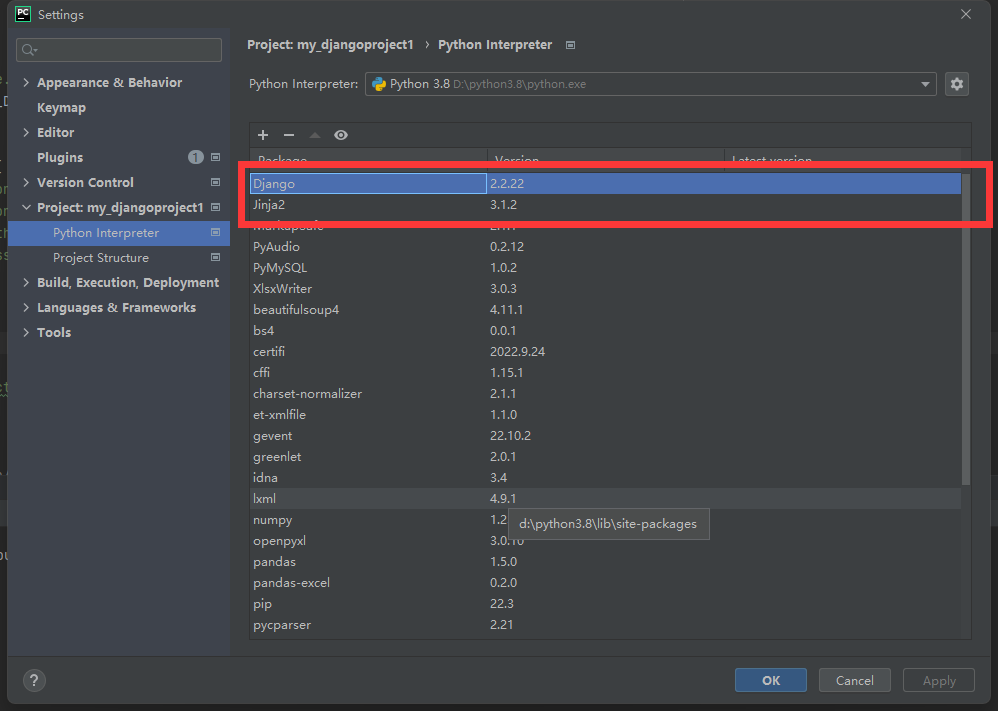Click the package list vertical scrollbar
Screen dimensions: 998x711
click(x=966, y=329)
